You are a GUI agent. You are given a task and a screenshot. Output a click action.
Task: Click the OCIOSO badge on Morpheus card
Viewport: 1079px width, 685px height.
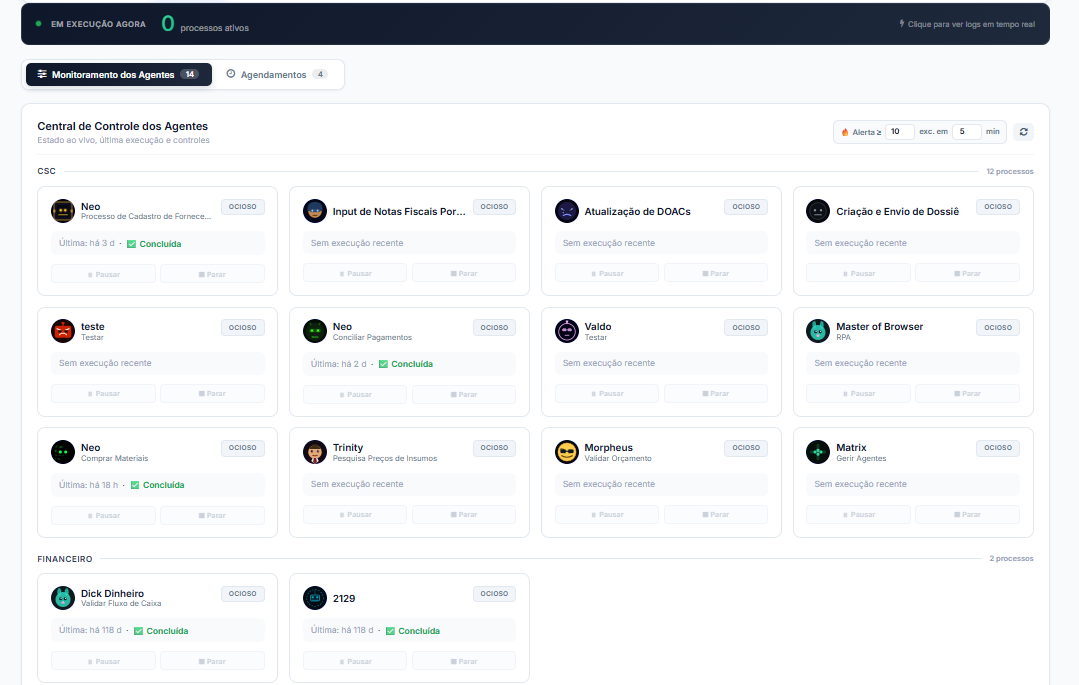[746, 448]
